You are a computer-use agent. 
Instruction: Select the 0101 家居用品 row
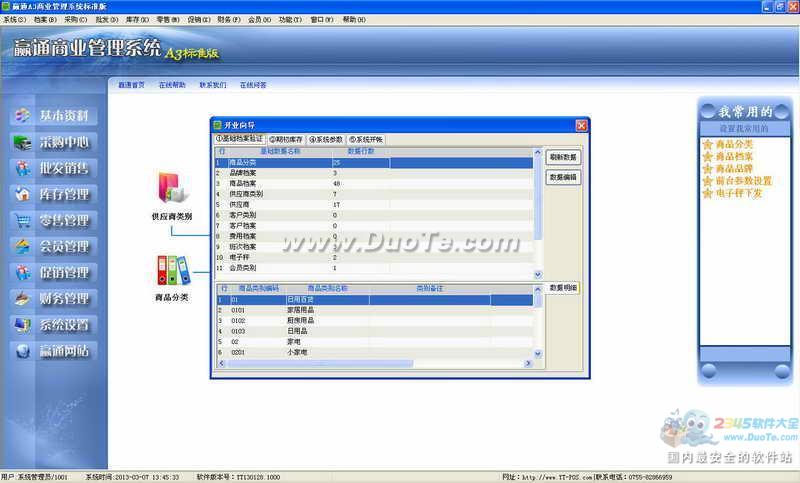pos(375,310)
